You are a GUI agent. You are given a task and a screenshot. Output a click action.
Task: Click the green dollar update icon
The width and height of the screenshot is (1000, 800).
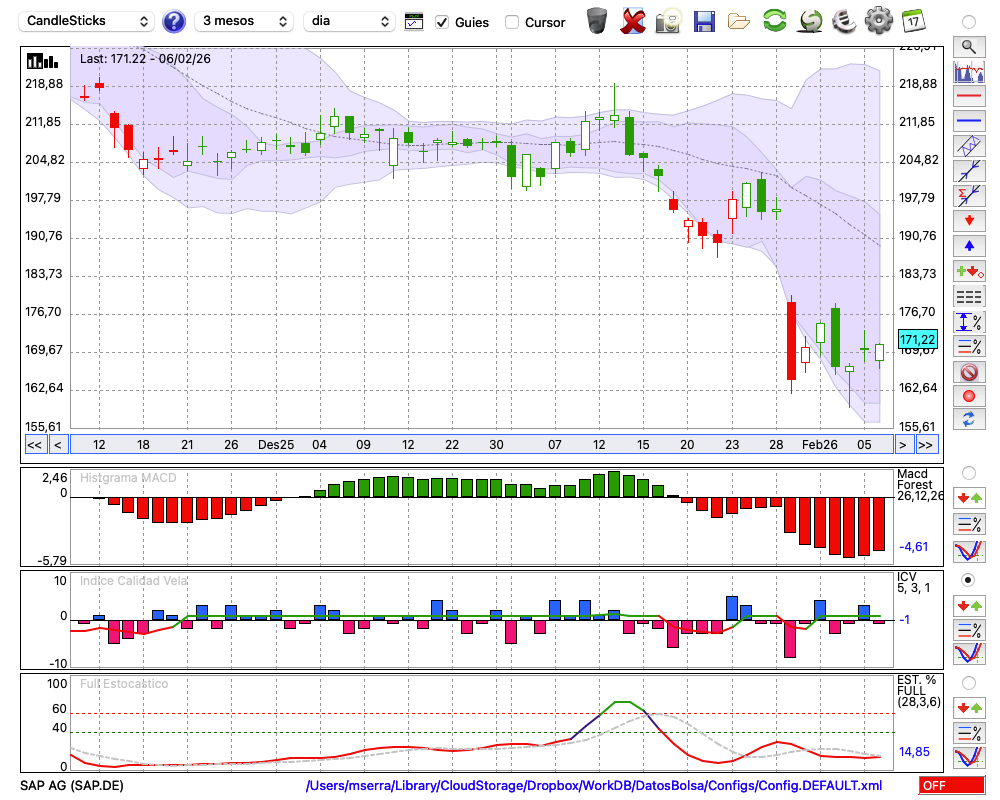[x=810, y=21]
